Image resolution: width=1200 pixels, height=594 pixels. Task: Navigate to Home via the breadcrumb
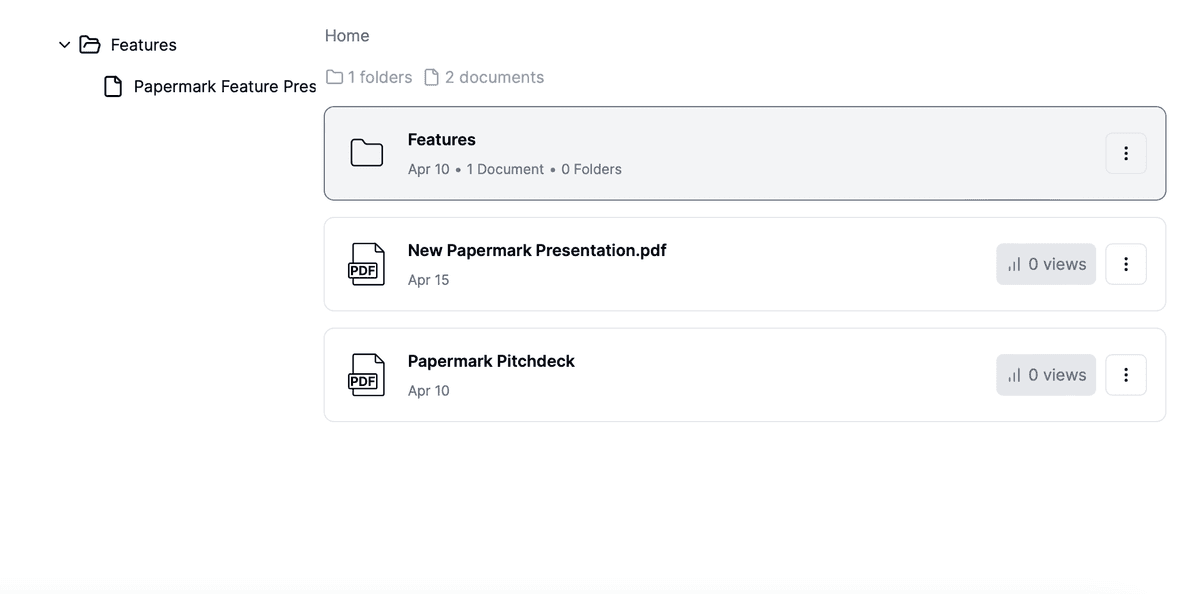(x=346, y=35)
